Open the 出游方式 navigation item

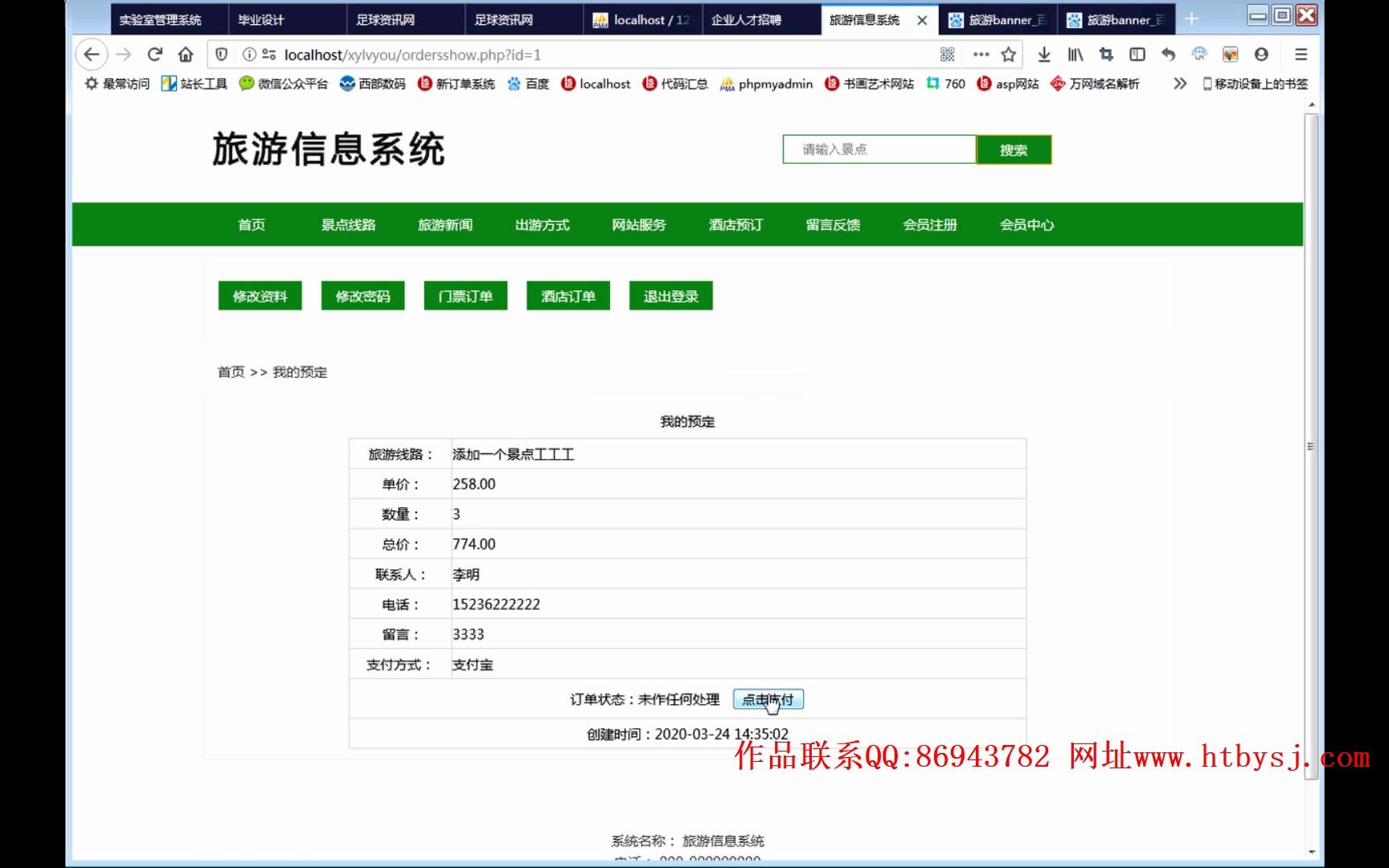(543, 225)
